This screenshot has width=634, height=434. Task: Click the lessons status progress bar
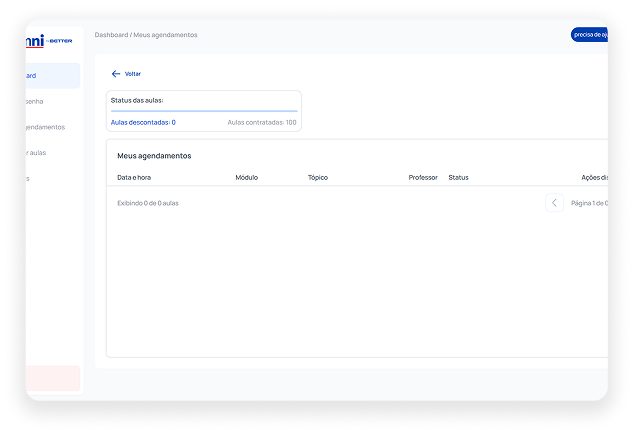click(203, 110)
